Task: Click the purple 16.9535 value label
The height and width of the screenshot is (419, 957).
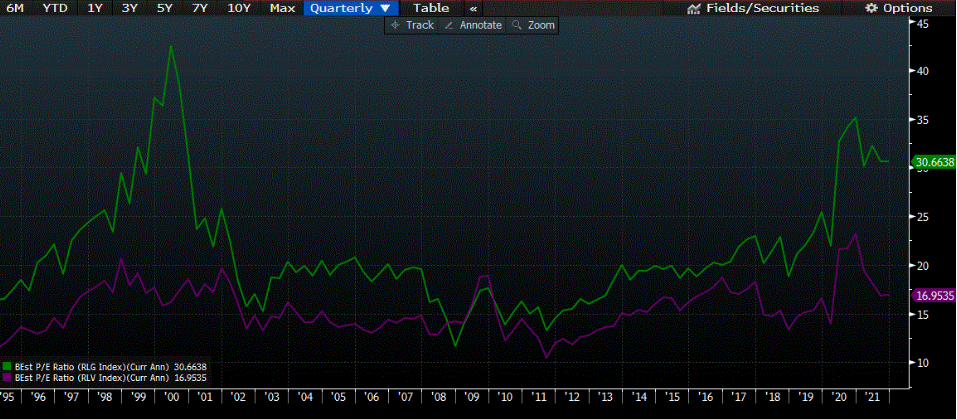Action: pyautogui.click(x=935, y=295)
